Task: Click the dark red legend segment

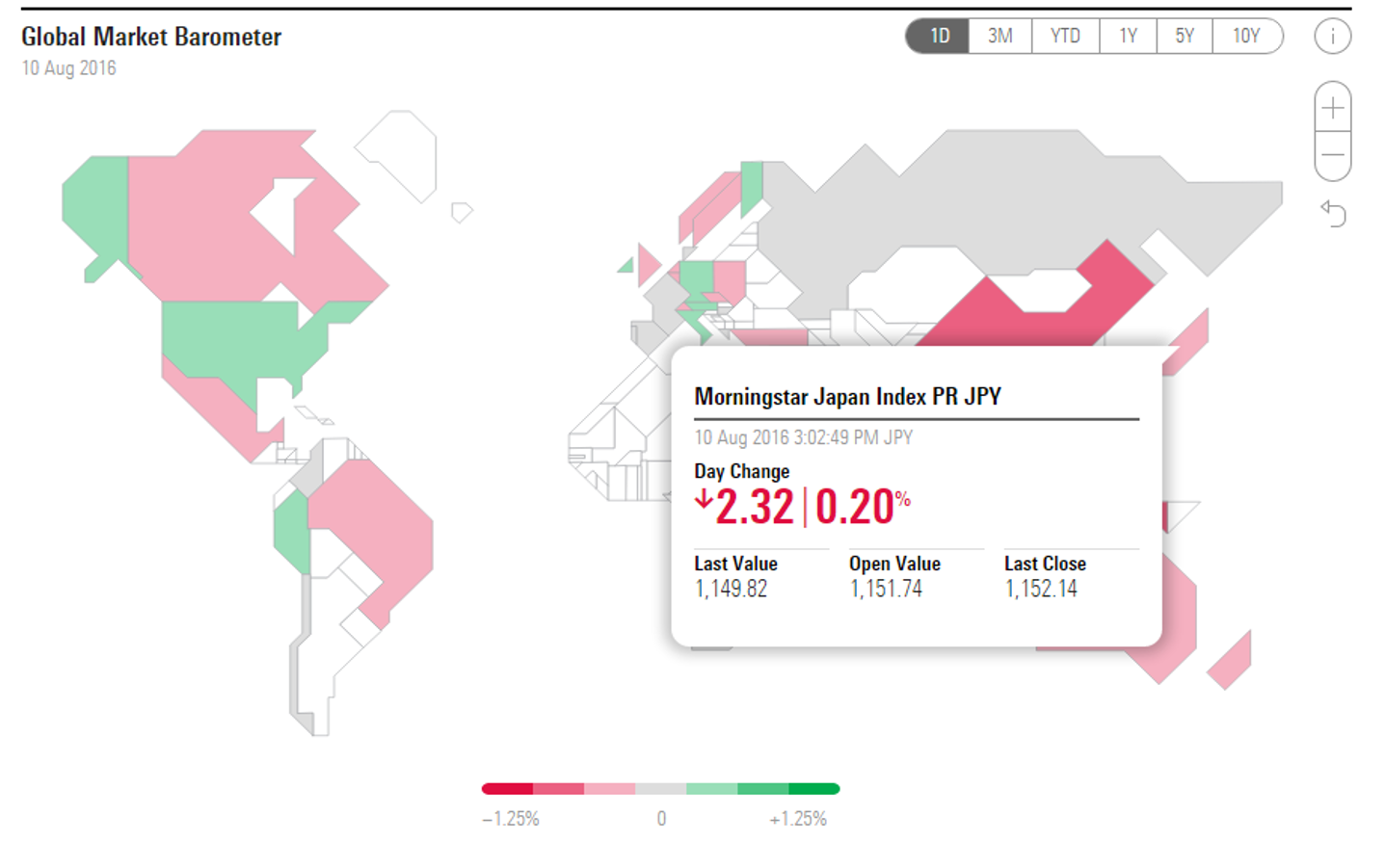Action: pyautogui.click(x=507, y=789)
